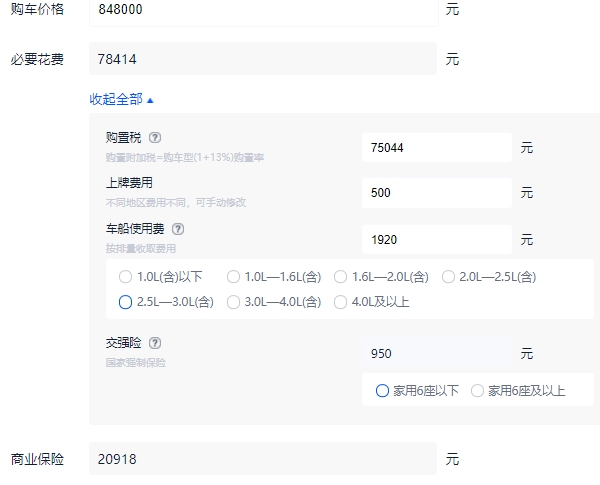Click the hint text 国家强制保险
The width and height of the screenshot is (600, 485).
(x=136, y=363)
